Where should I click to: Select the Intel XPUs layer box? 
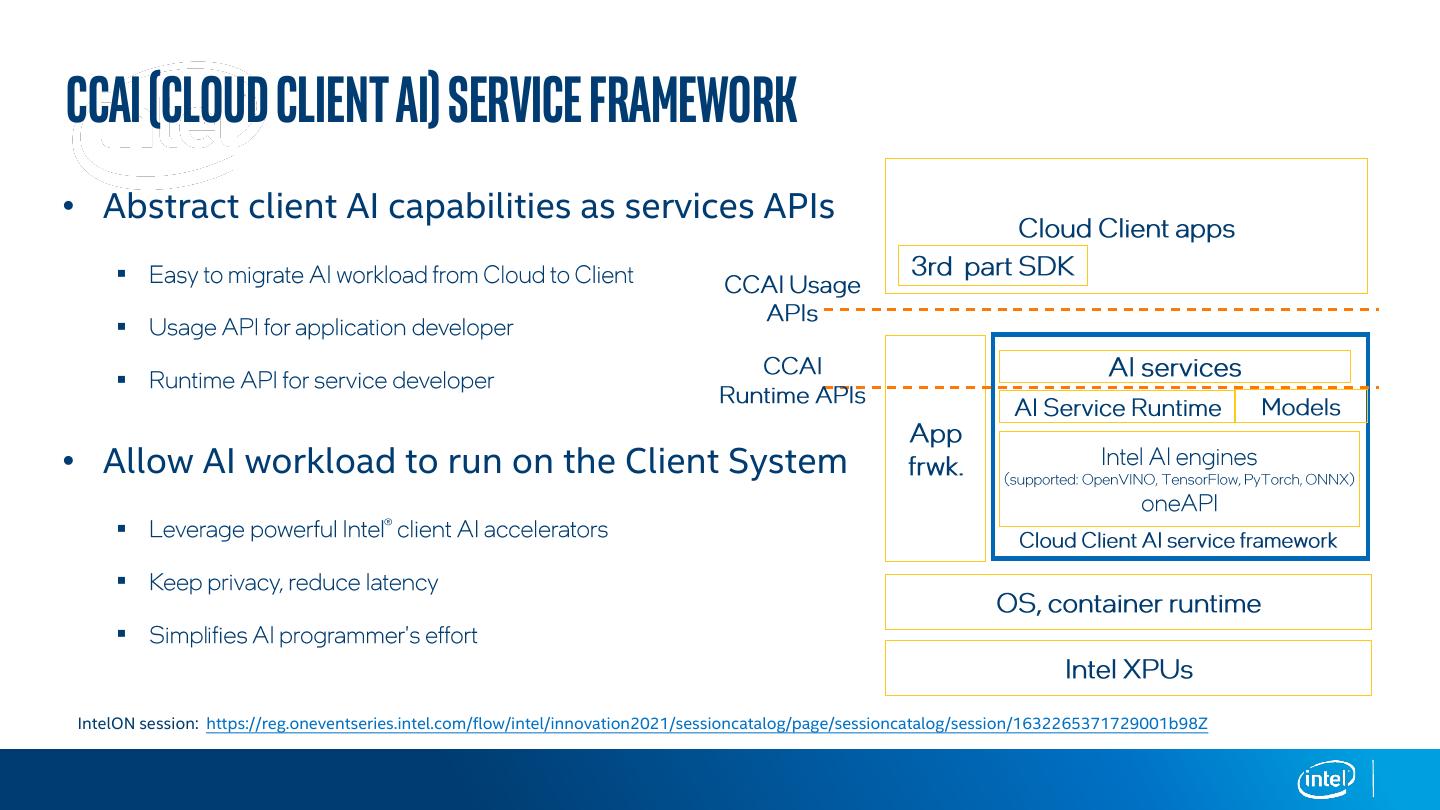pos(1127,669)
